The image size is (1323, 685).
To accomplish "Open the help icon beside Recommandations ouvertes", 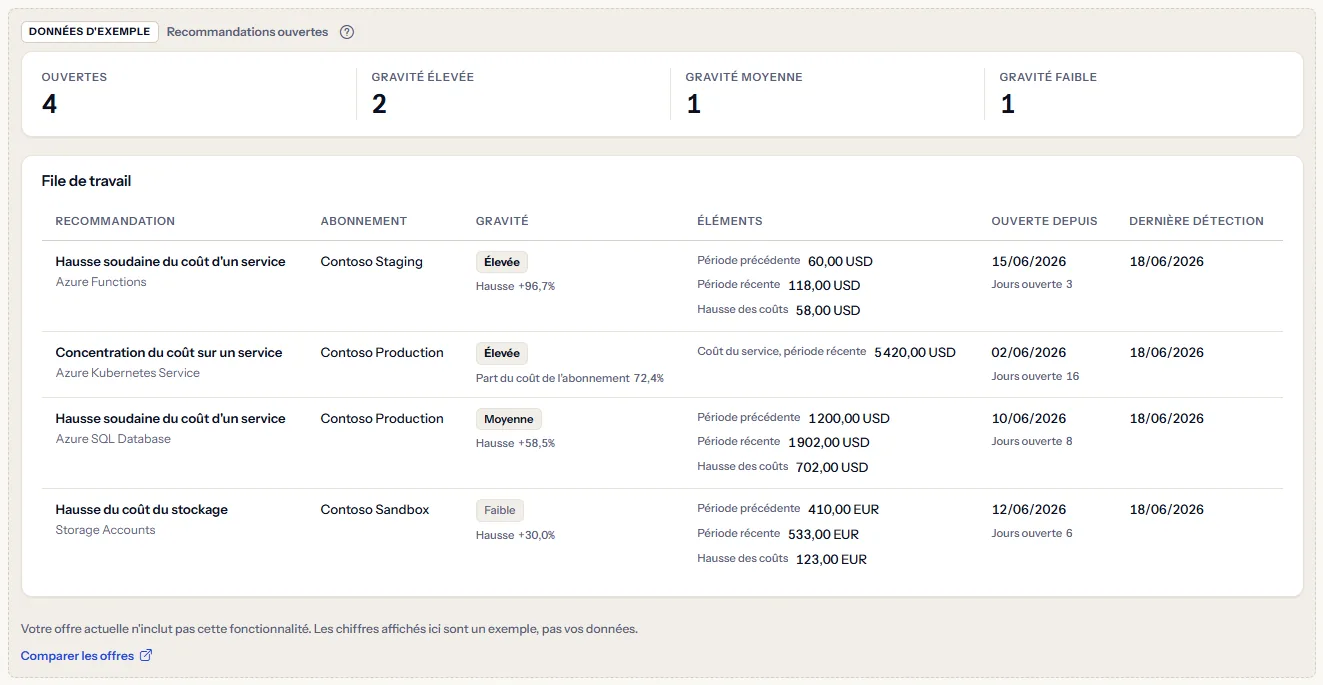I will coord(347,32).
